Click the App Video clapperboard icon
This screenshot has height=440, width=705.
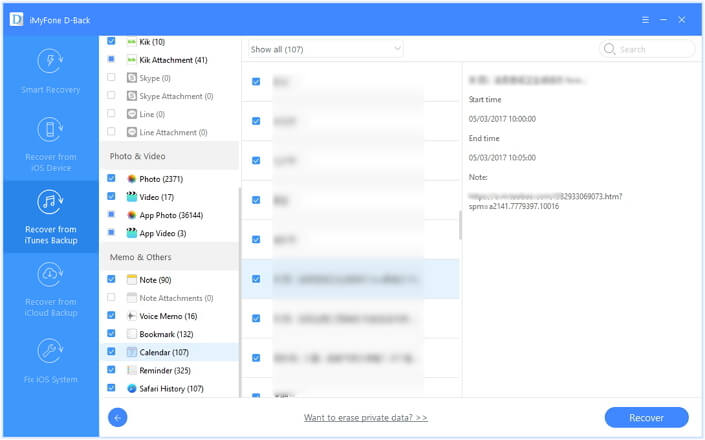pyautogui.click(x=131, y=233)
